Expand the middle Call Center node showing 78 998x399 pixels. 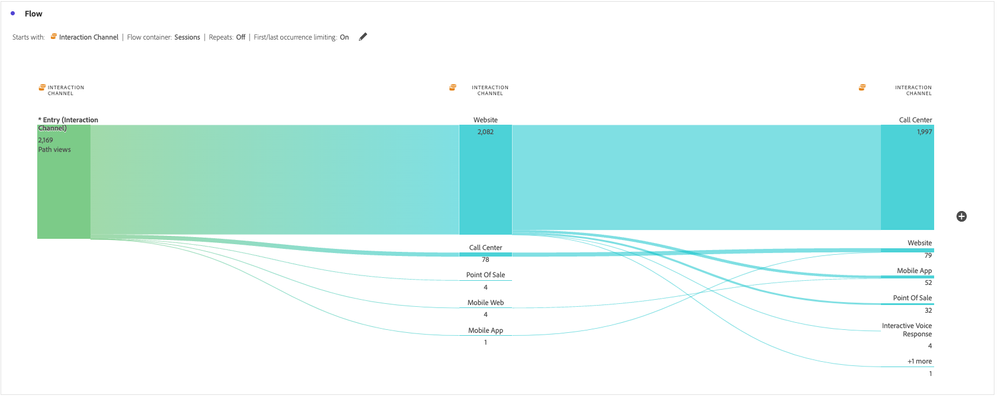[486, 253]
